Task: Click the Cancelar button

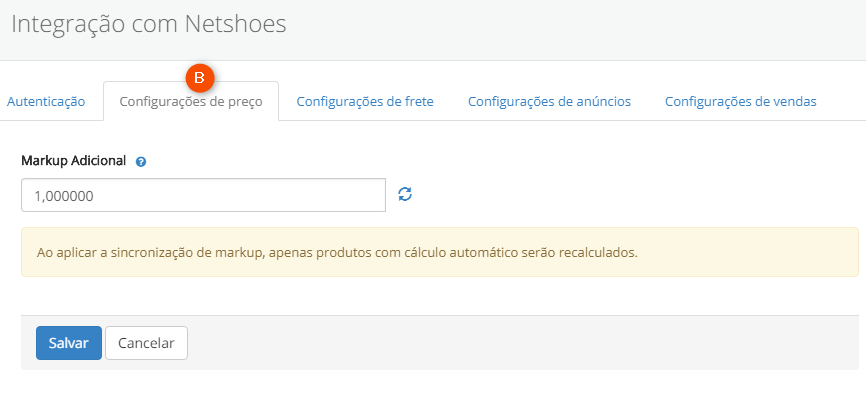Action: pos(146,343)
